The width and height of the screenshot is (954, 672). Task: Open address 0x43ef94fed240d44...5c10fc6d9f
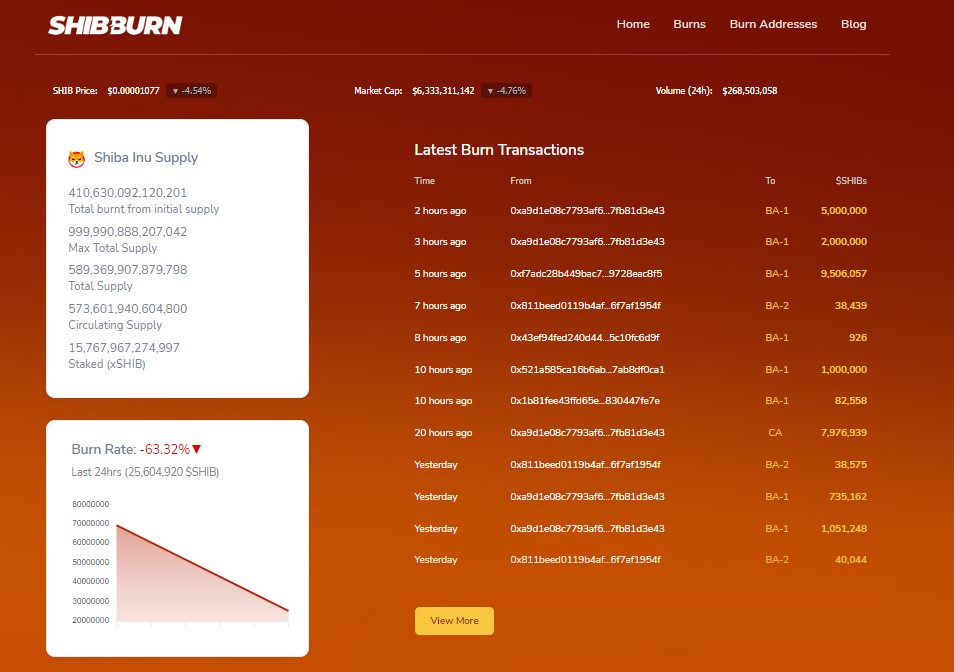tap(585, 338)
